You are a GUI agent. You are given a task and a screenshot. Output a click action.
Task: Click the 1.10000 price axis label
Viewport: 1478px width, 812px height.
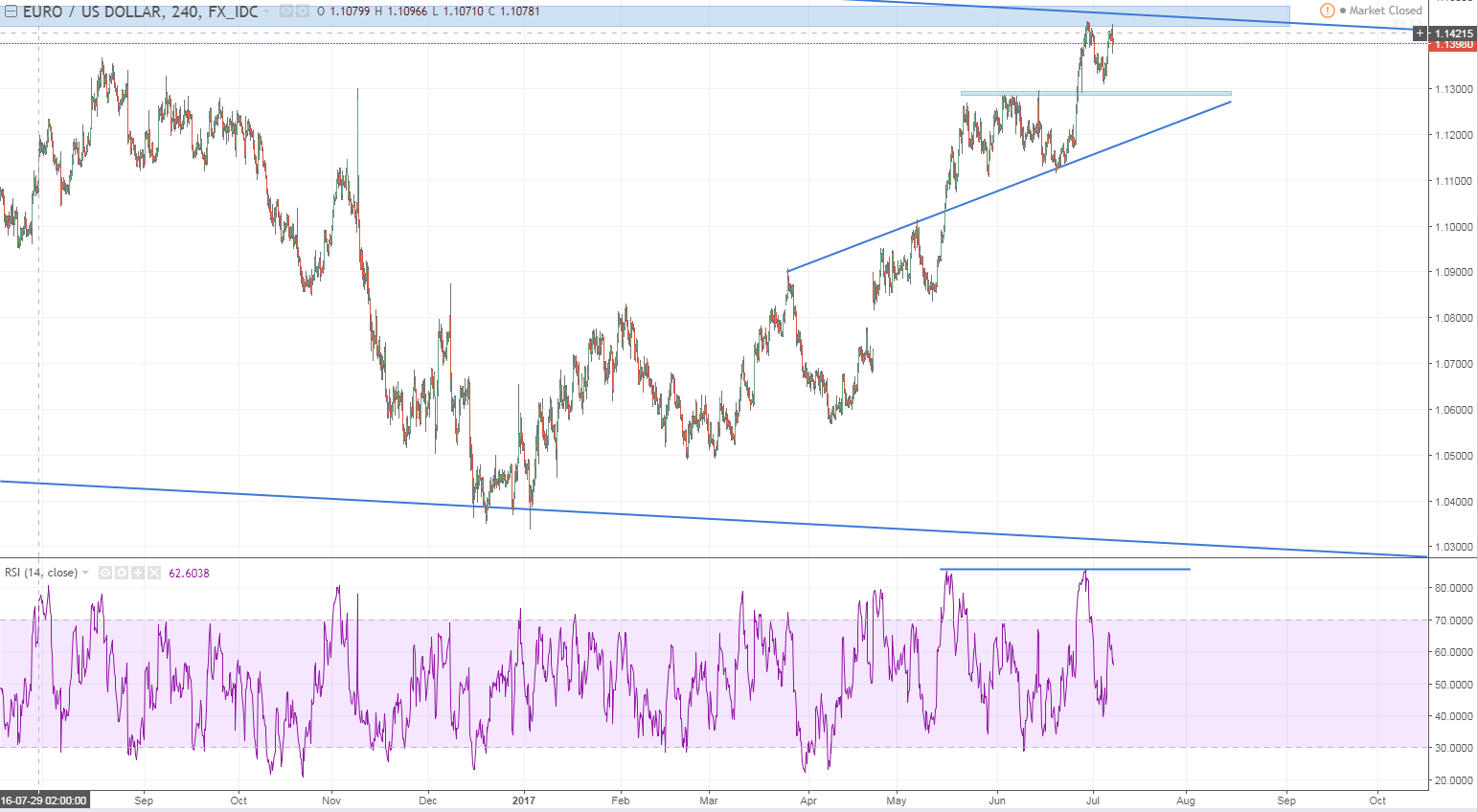(1453, 227)
